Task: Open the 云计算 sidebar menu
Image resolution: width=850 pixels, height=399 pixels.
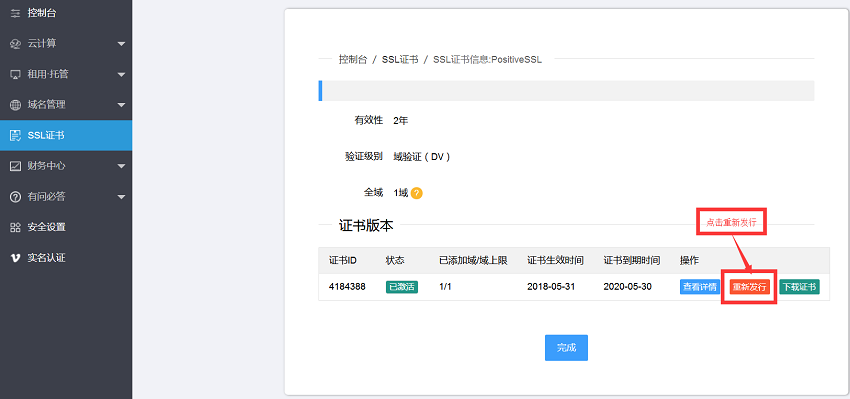Action: pyautogui.click(x=66, y=44)
